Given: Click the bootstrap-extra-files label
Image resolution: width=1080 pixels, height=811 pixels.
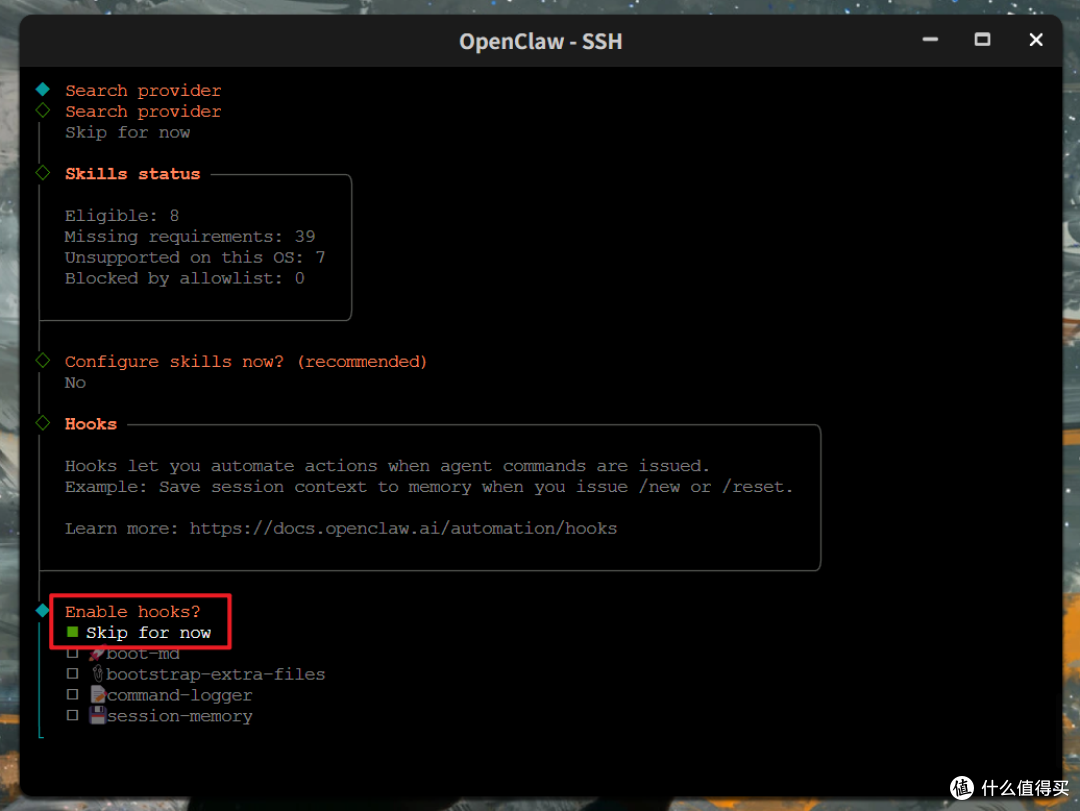Looking at the screenshot, I should tap(216, 674).
